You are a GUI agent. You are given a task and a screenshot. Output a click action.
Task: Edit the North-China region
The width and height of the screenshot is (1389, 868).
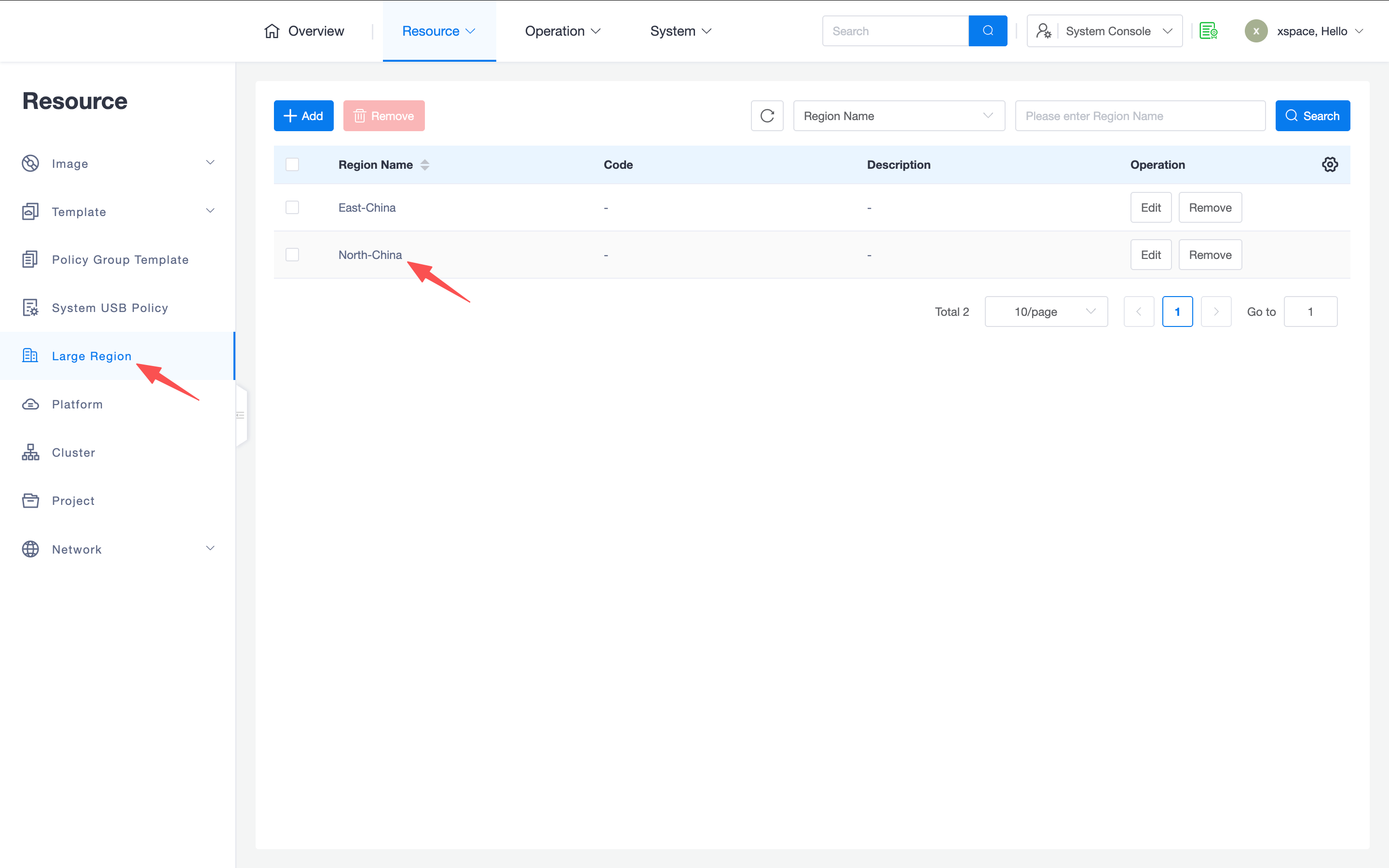pos(1150,255)
